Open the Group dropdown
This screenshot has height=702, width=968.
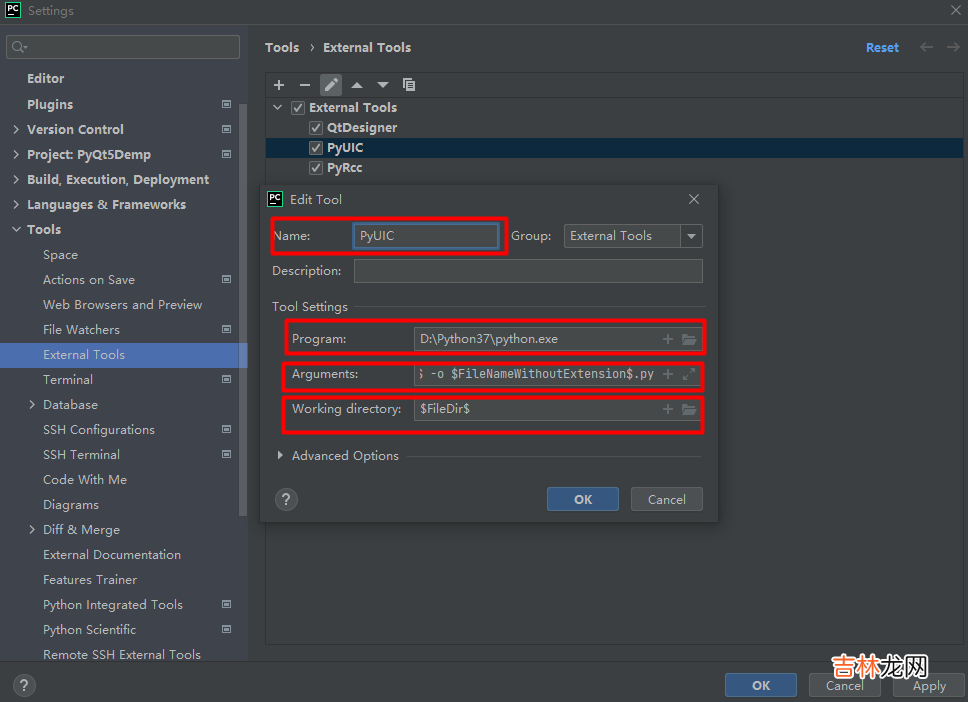691,236
